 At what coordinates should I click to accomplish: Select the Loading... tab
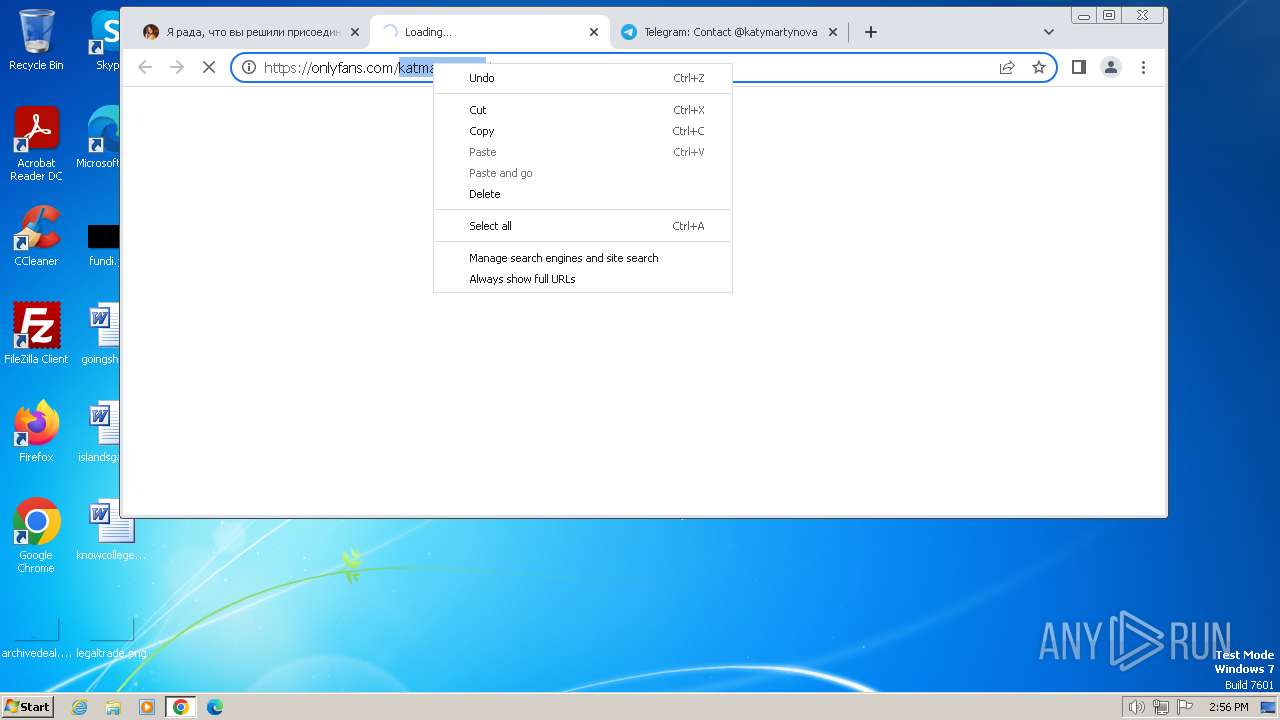490,32
